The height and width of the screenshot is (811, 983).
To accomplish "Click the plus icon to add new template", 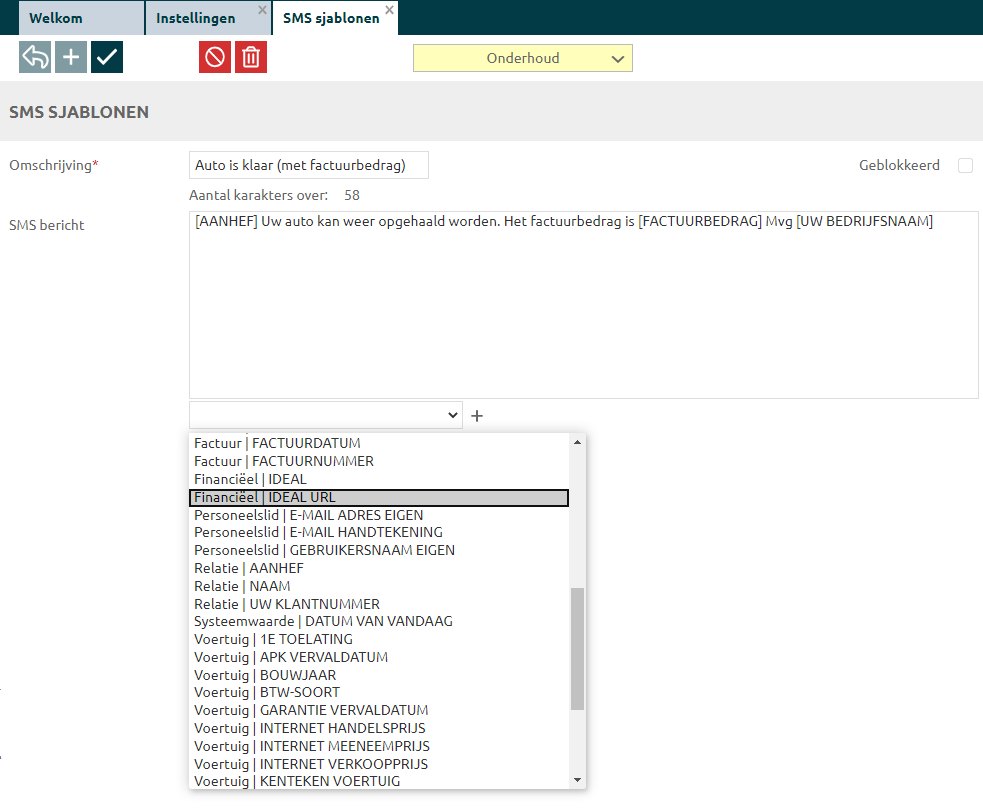I will pyautogui.click(x=71, y=57).
